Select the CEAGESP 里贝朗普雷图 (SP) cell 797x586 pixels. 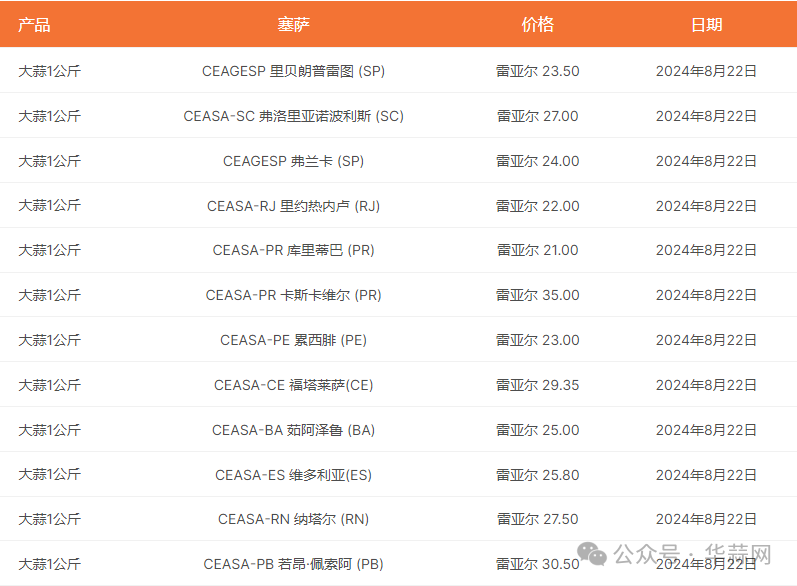click(293, 71)
